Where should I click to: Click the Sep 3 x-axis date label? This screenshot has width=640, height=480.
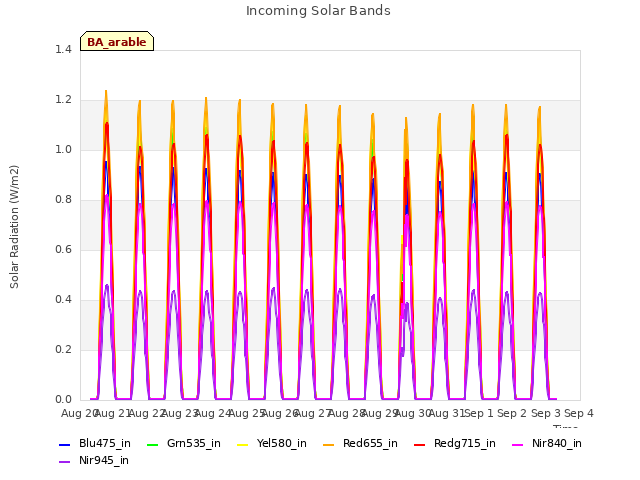[546, 413]
